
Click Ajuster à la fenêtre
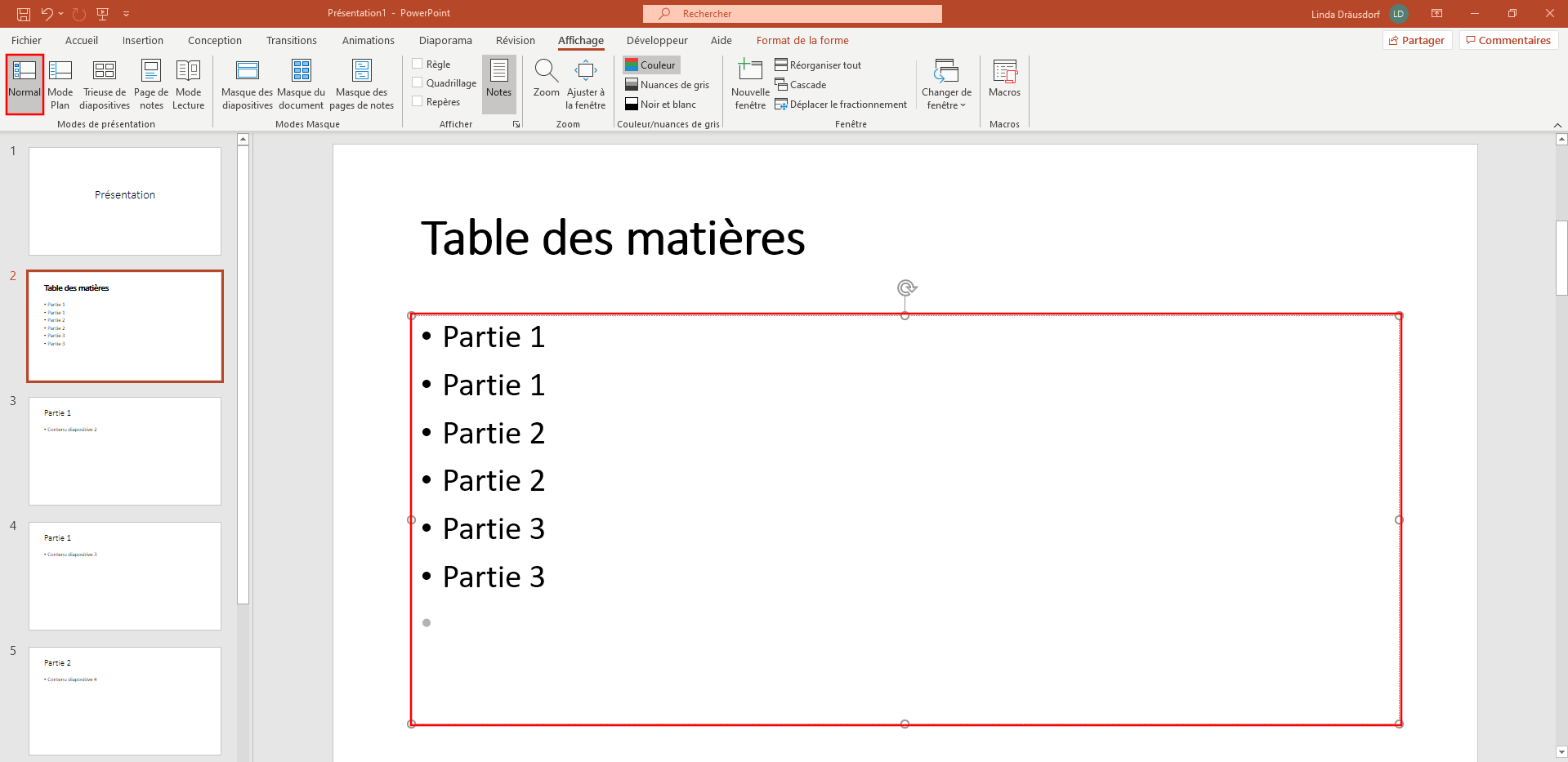(586, 85)
